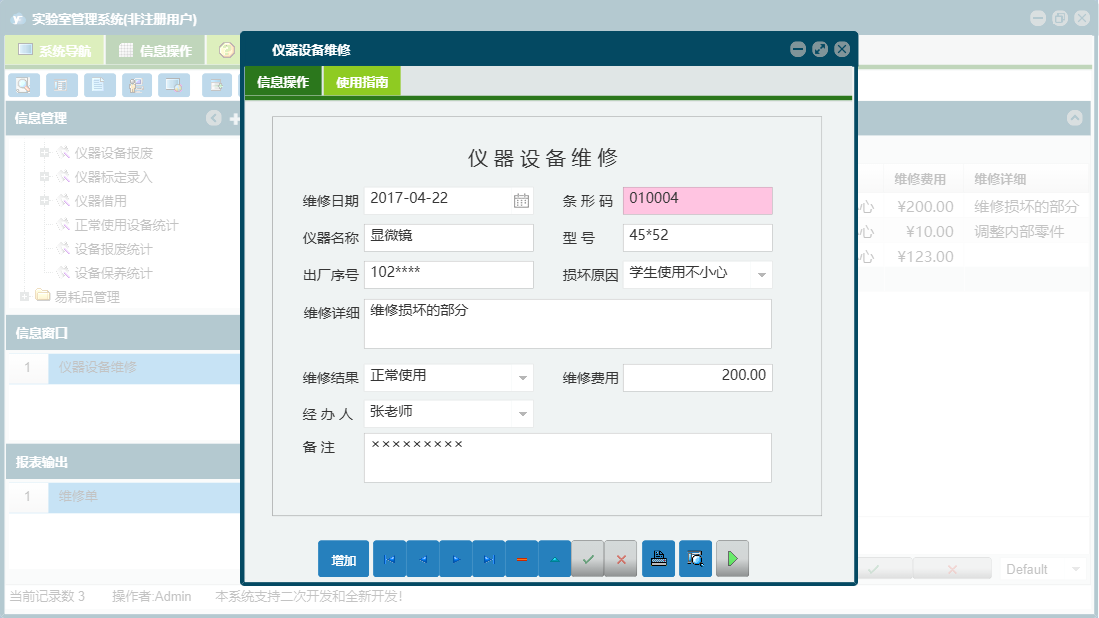Click the last record navigation icon

coord(488,559)
